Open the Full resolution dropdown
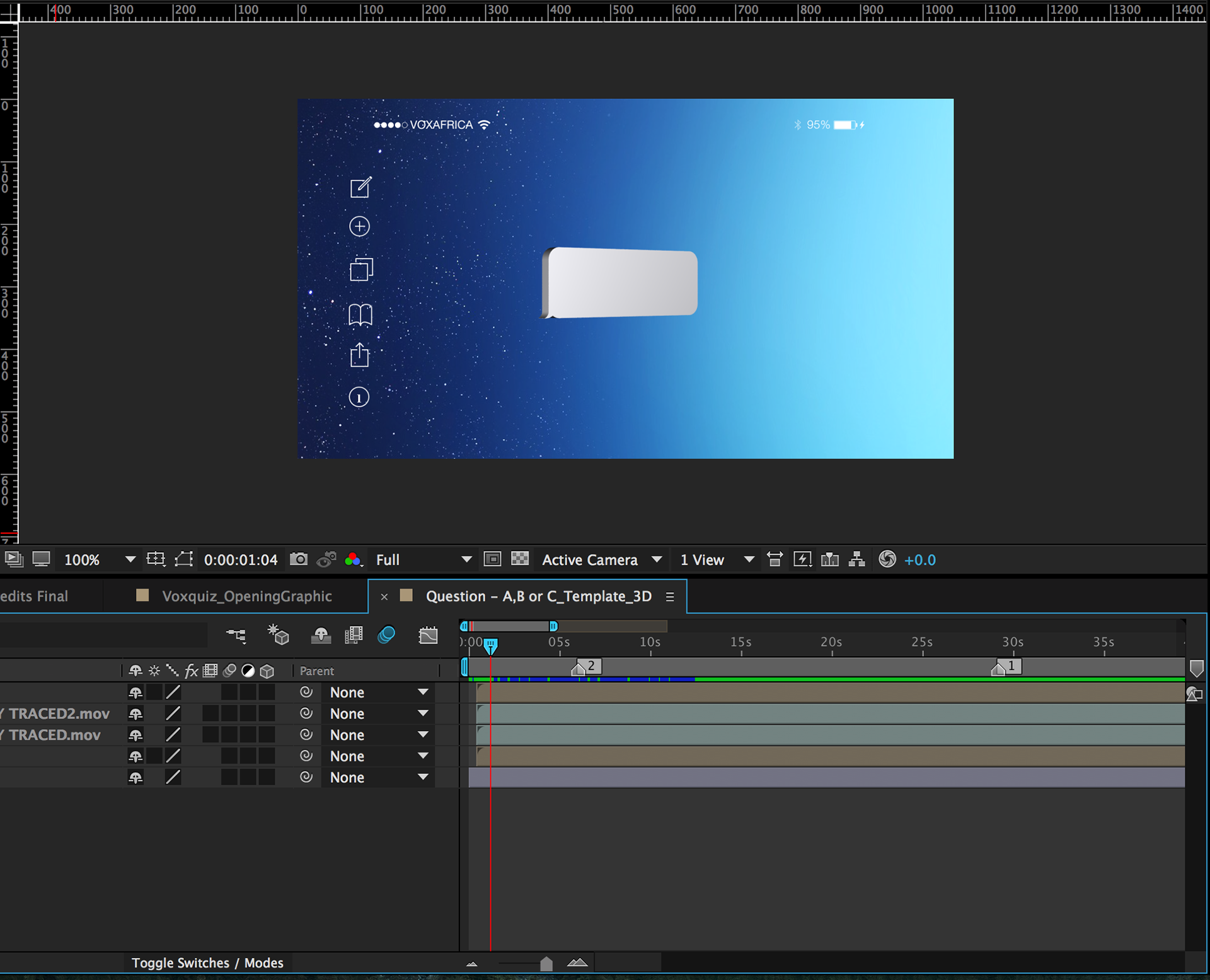 [466, 560]
